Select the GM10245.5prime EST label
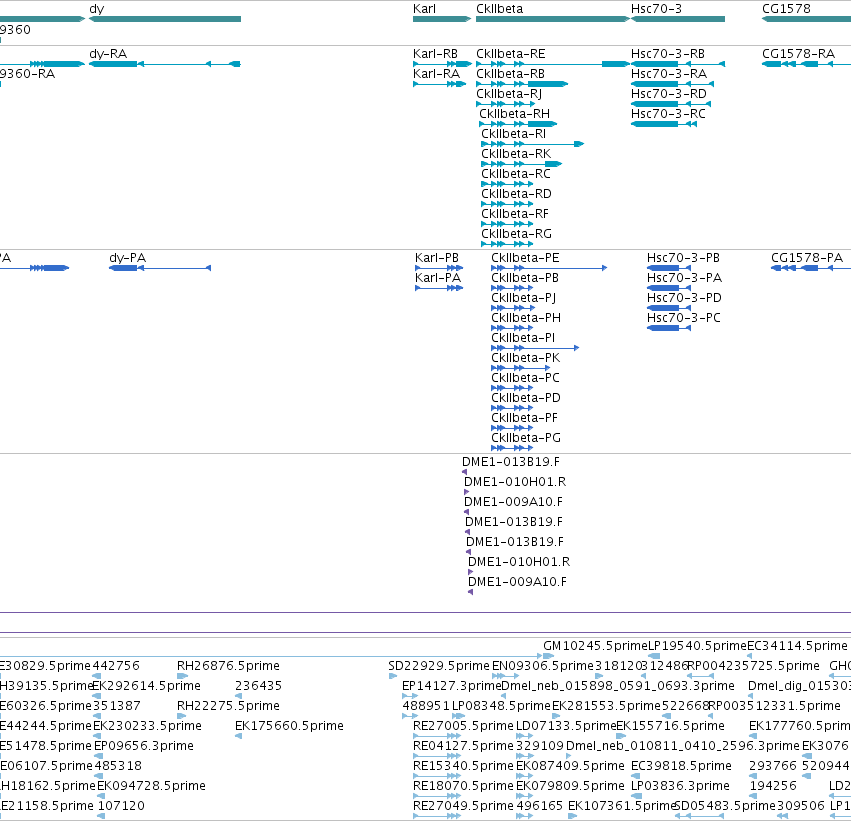851x821 pixels. (x=595, y=646)
